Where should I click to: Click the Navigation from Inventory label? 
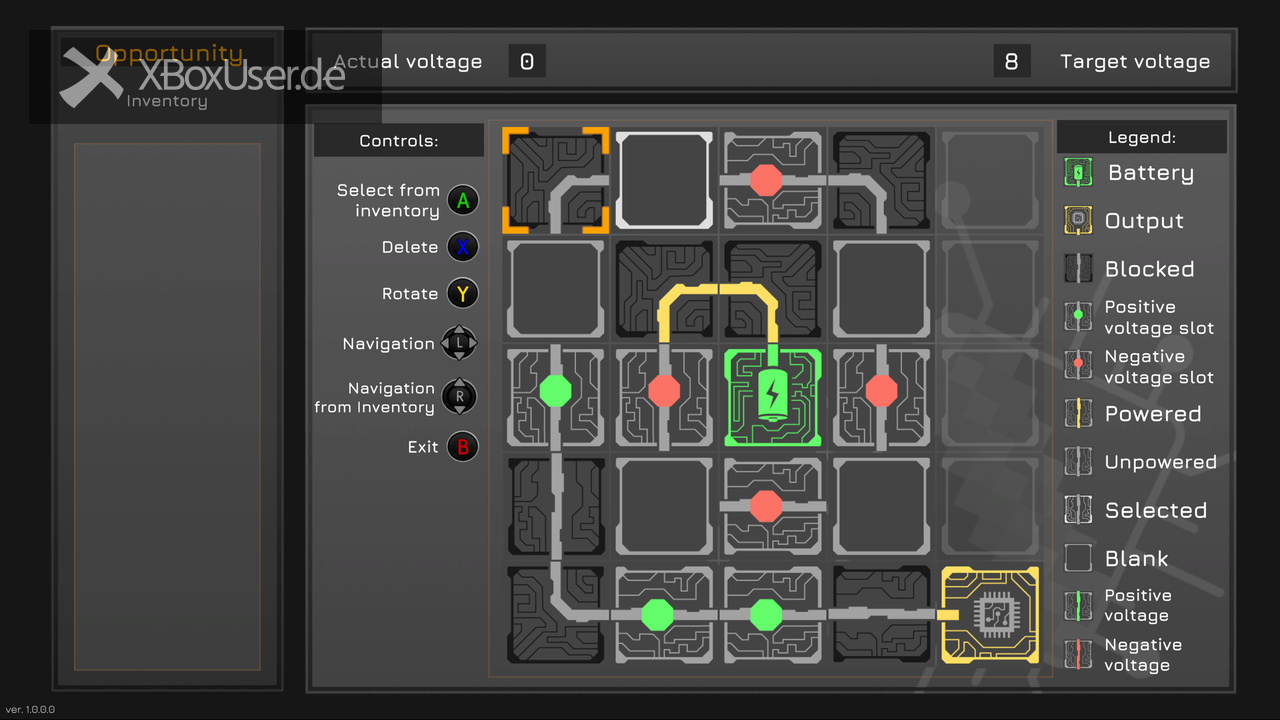pos(374,397)
